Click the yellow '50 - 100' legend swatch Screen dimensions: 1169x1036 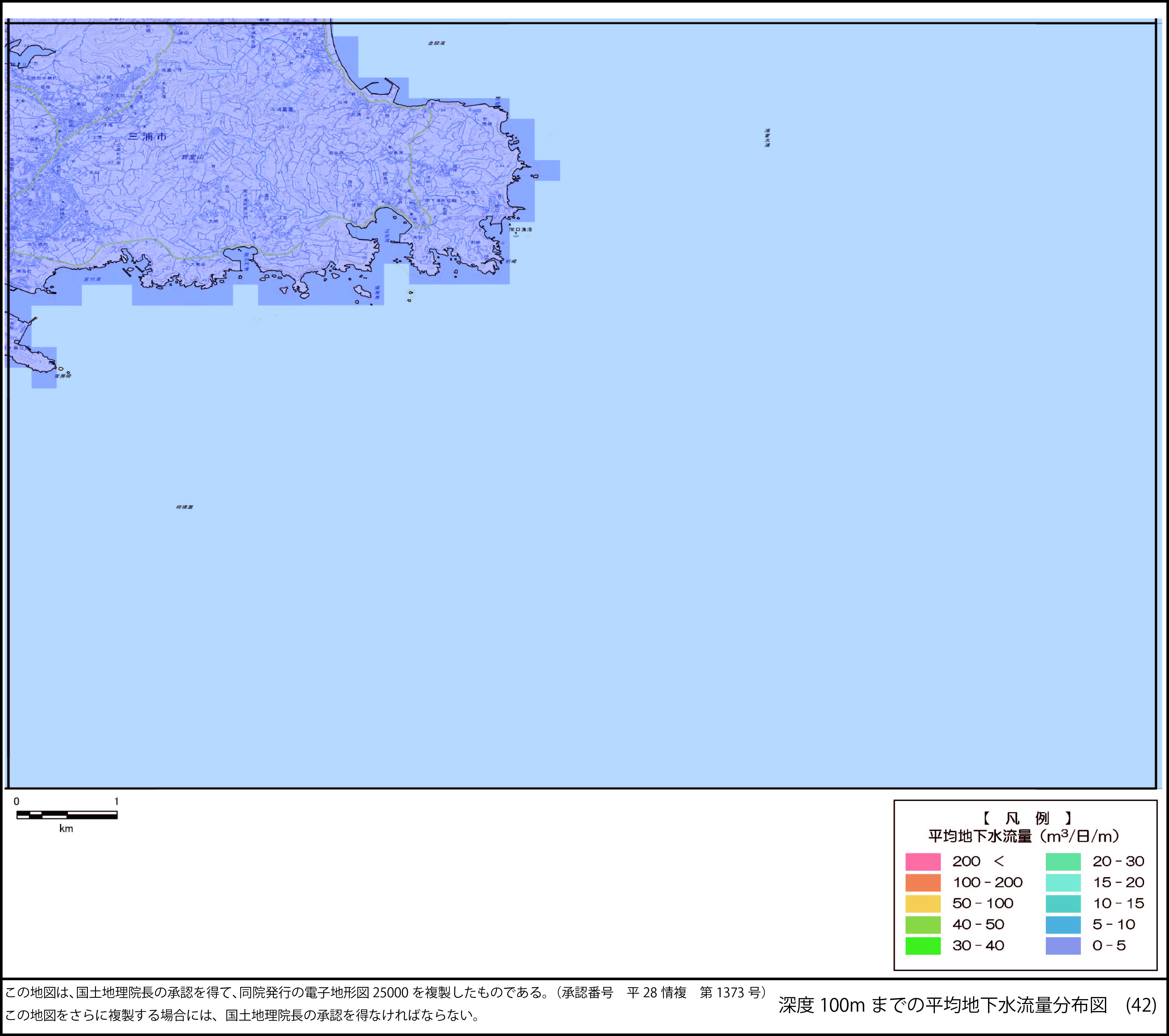point(922,904)
